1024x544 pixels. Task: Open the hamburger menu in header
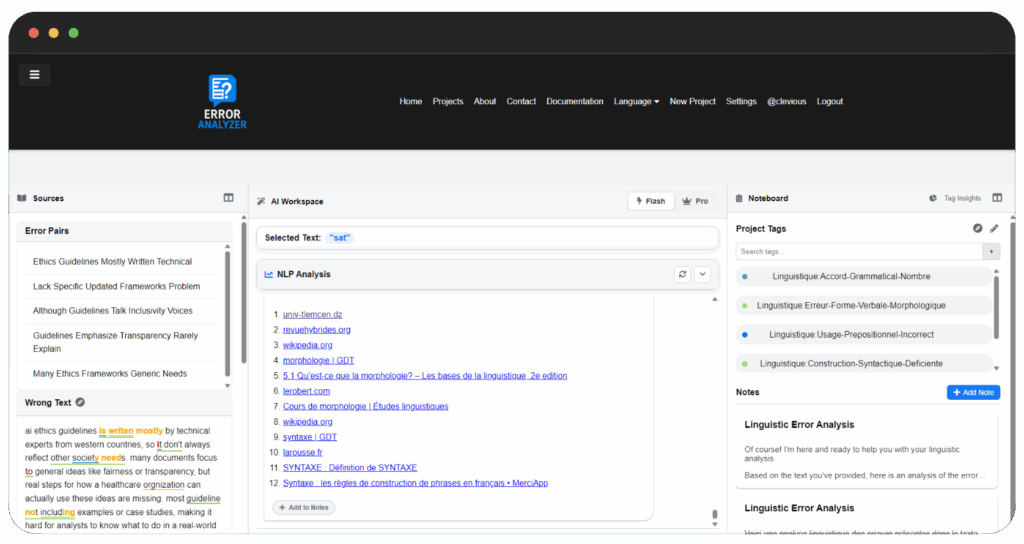click(x=35, y=74)
